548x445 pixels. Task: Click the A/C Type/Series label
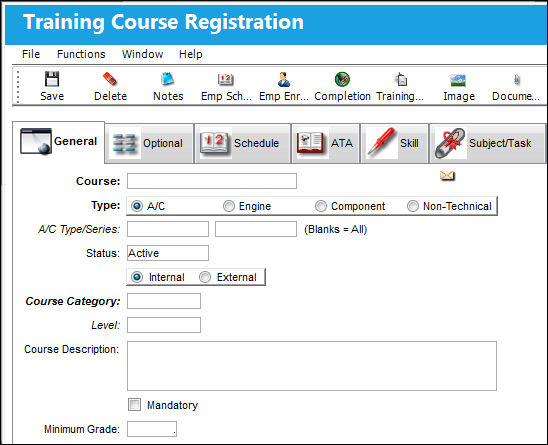click(x=79, y=229)
